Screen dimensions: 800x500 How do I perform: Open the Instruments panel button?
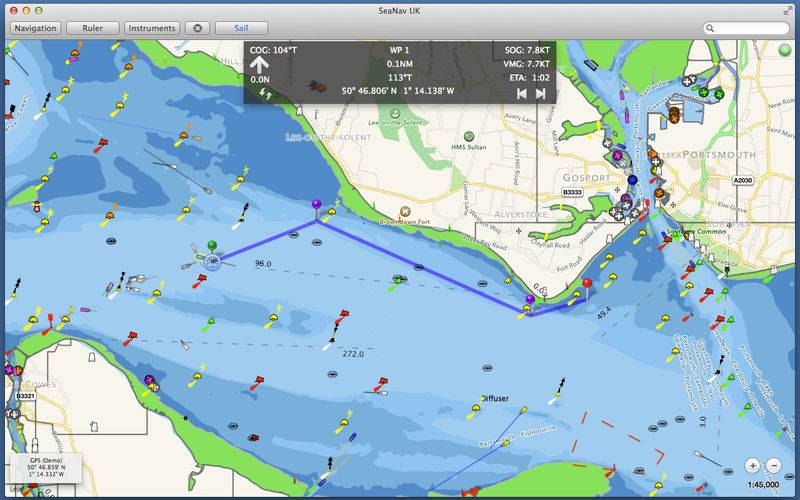152,28
